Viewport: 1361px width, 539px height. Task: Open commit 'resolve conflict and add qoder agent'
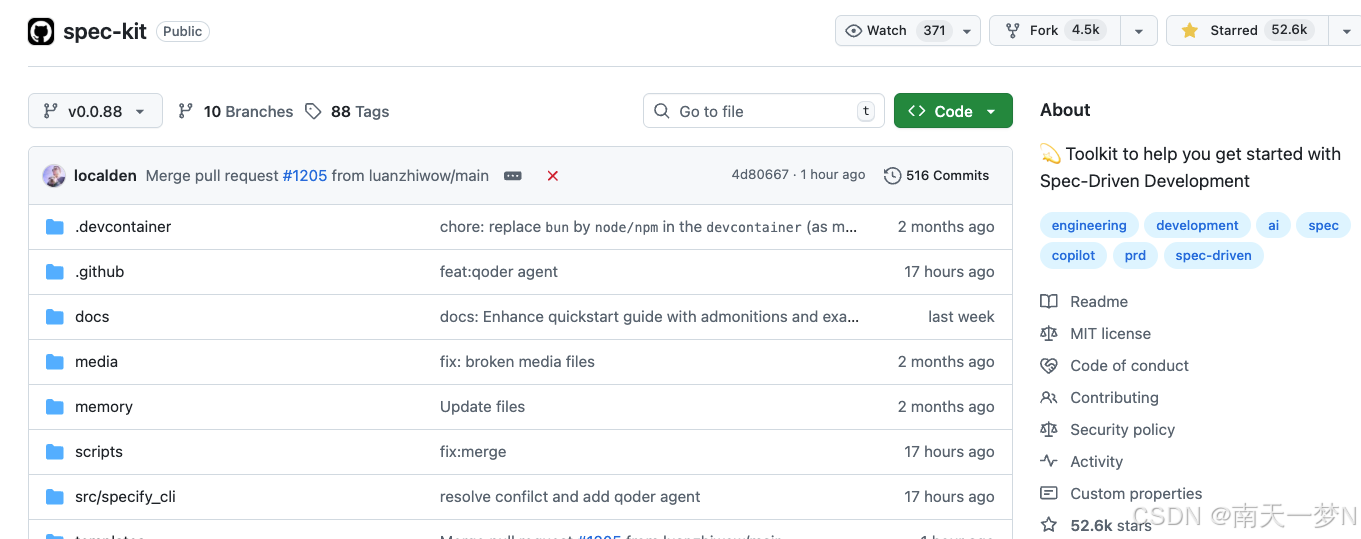tap(570, 497)
